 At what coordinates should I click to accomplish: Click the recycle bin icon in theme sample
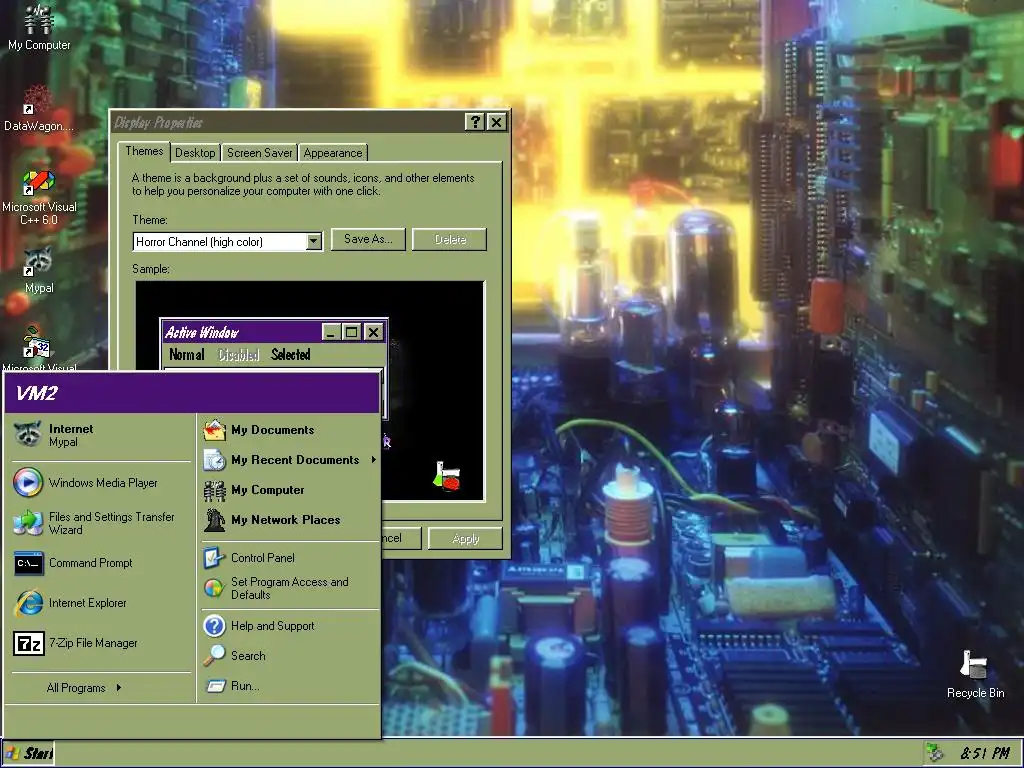point(447,476)
